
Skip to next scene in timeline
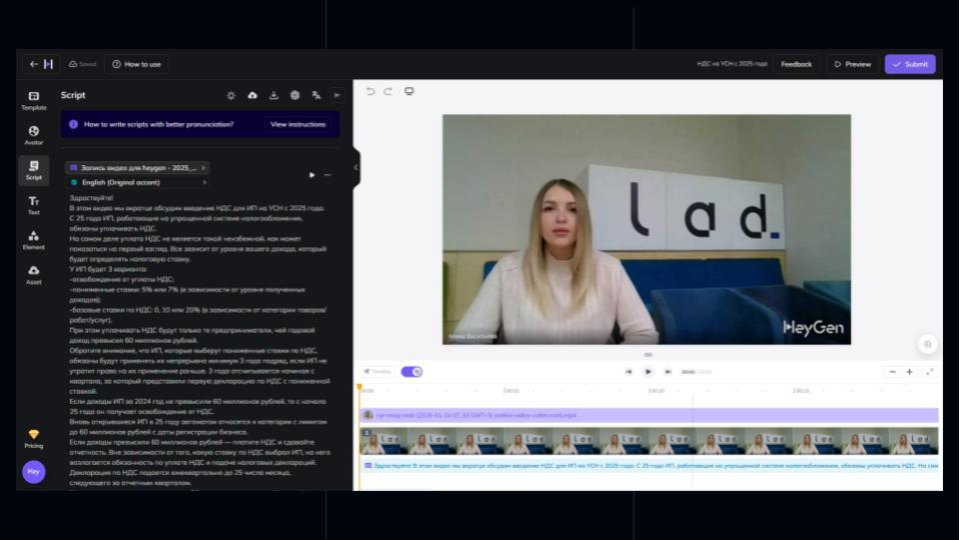668,372
